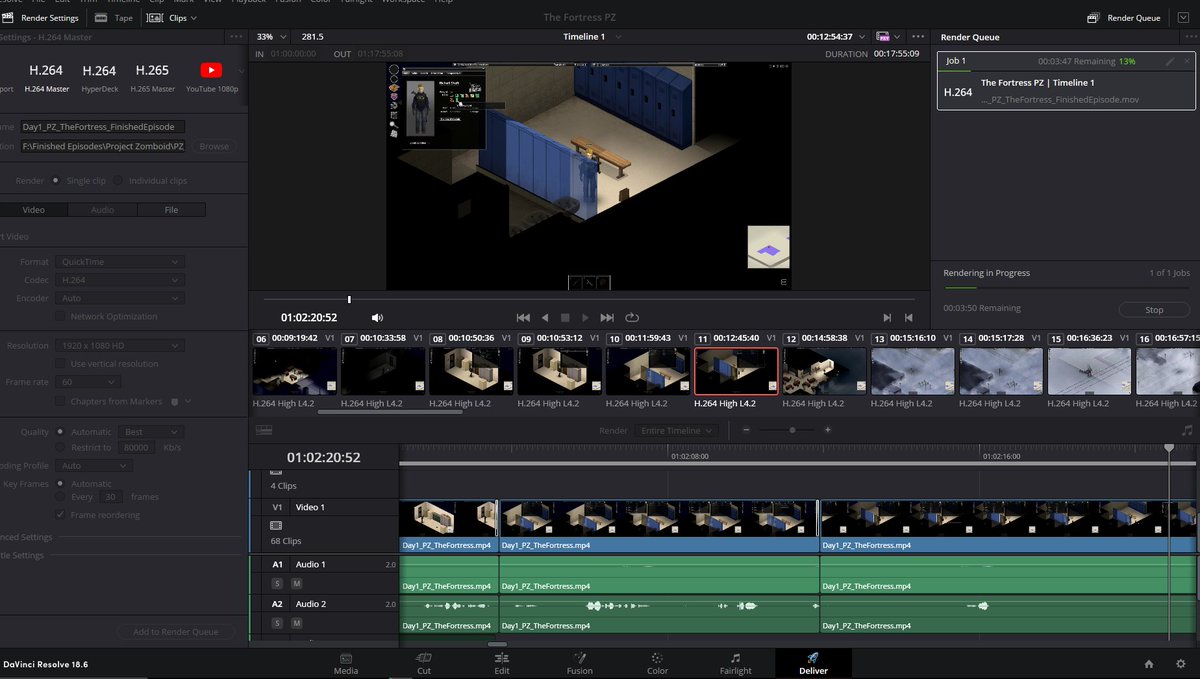Solo the Audio 1 track
The width and height of the screenshot is (1200, 679).
click(277, 583)
